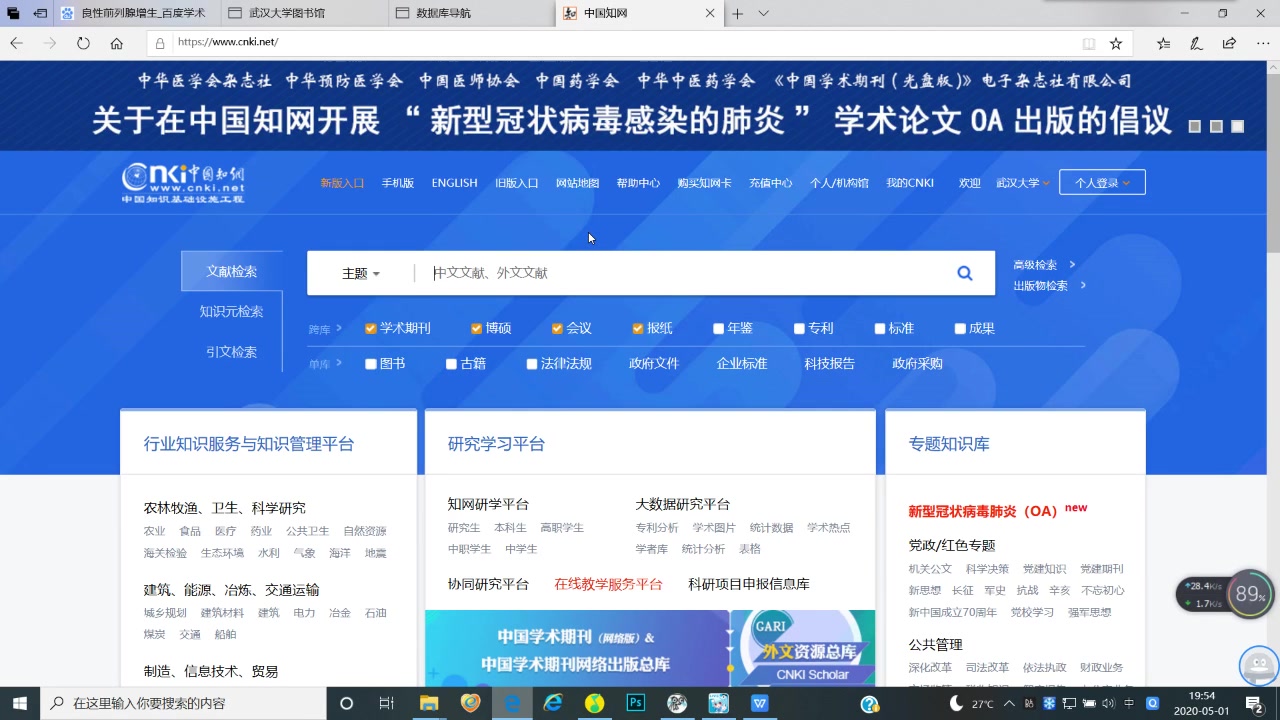This screenshot has height=720, width=1280.
Task: Check the 图书 checkbox
Action: 371,364
